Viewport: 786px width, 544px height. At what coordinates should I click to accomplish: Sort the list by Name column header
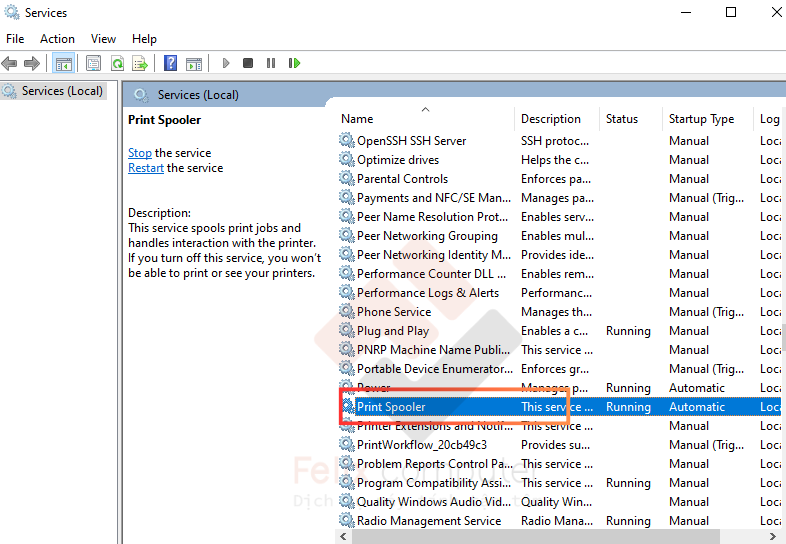[x=357, y=119]
